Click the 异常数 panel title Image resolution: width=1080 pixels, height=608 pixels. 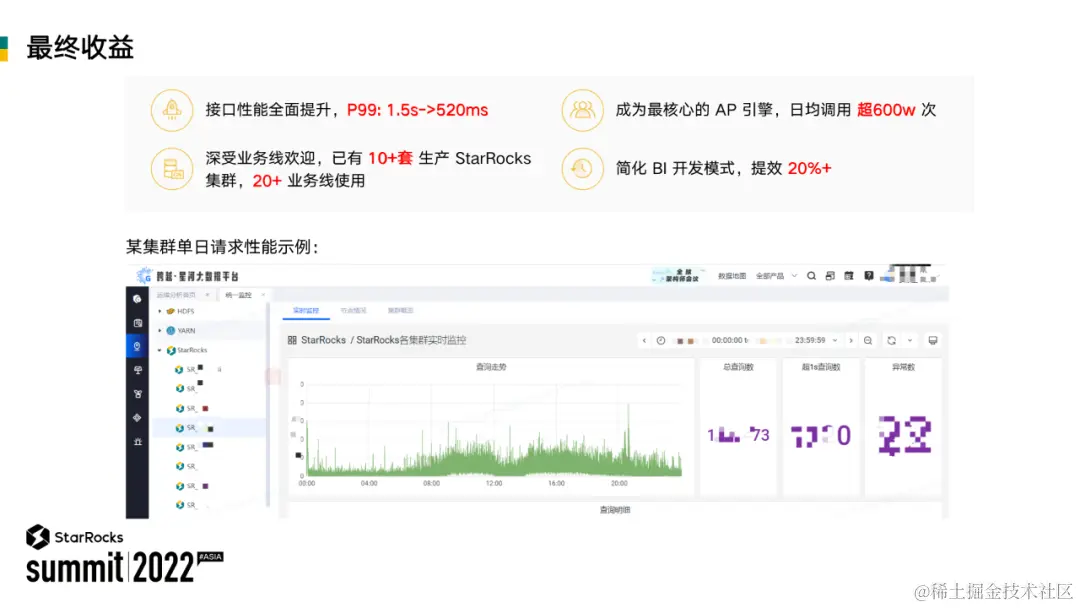click(x=903, y=367)
